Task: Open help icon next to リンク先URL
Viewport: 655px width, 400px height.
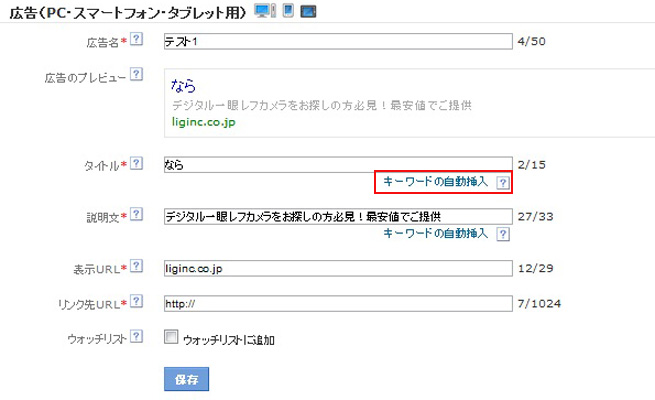Action: (136, 301)
